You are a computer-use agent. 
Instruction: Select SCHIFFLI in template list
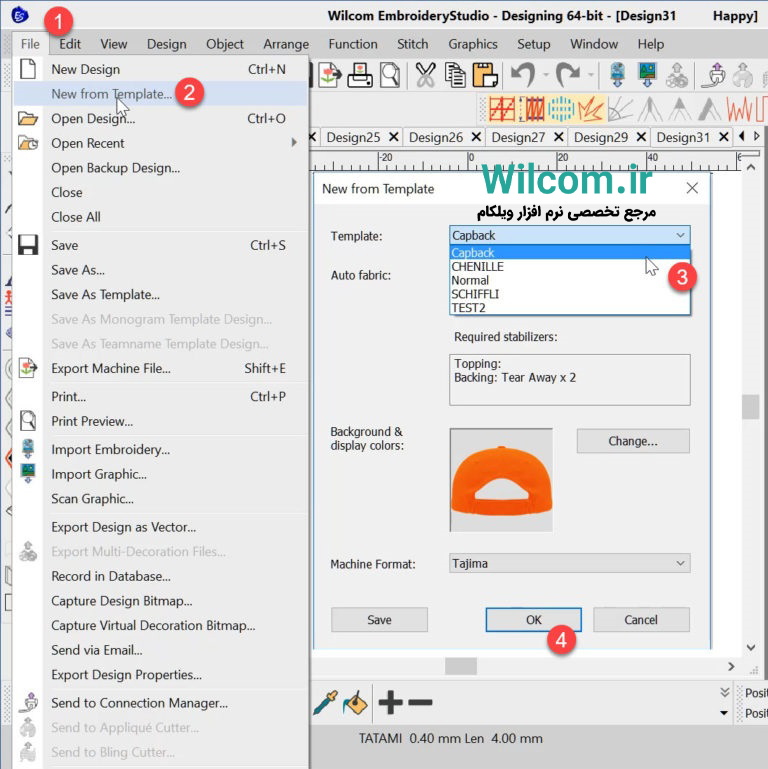pos(570,294)
